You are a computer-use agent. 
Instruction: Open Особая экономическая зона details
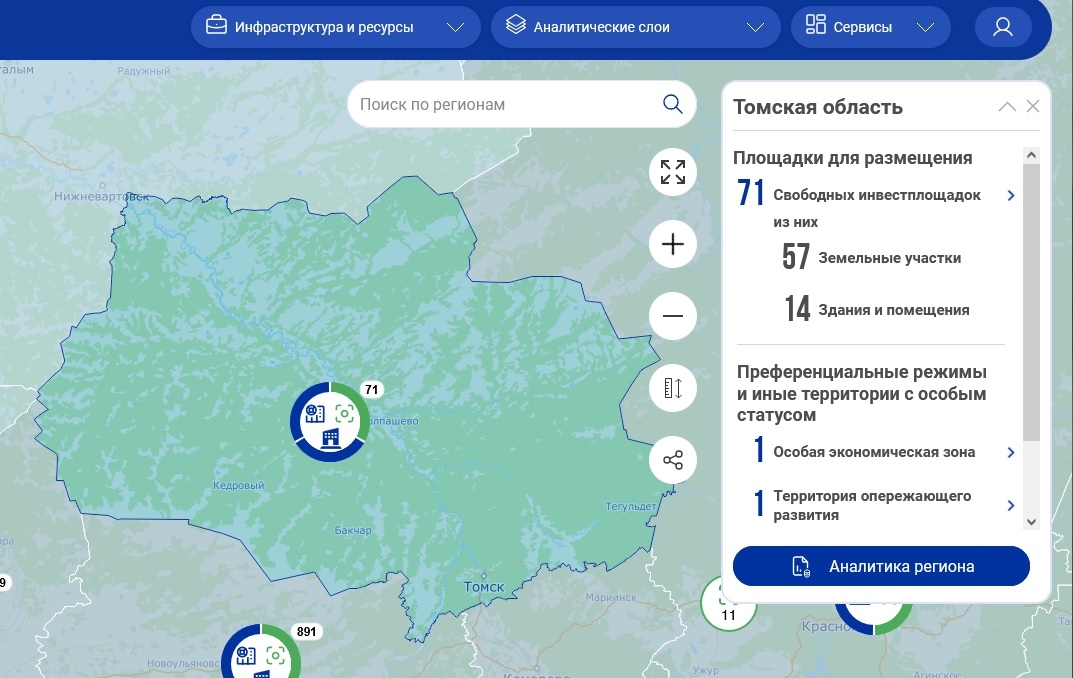pyautogui.click(x=1011, y=452)
